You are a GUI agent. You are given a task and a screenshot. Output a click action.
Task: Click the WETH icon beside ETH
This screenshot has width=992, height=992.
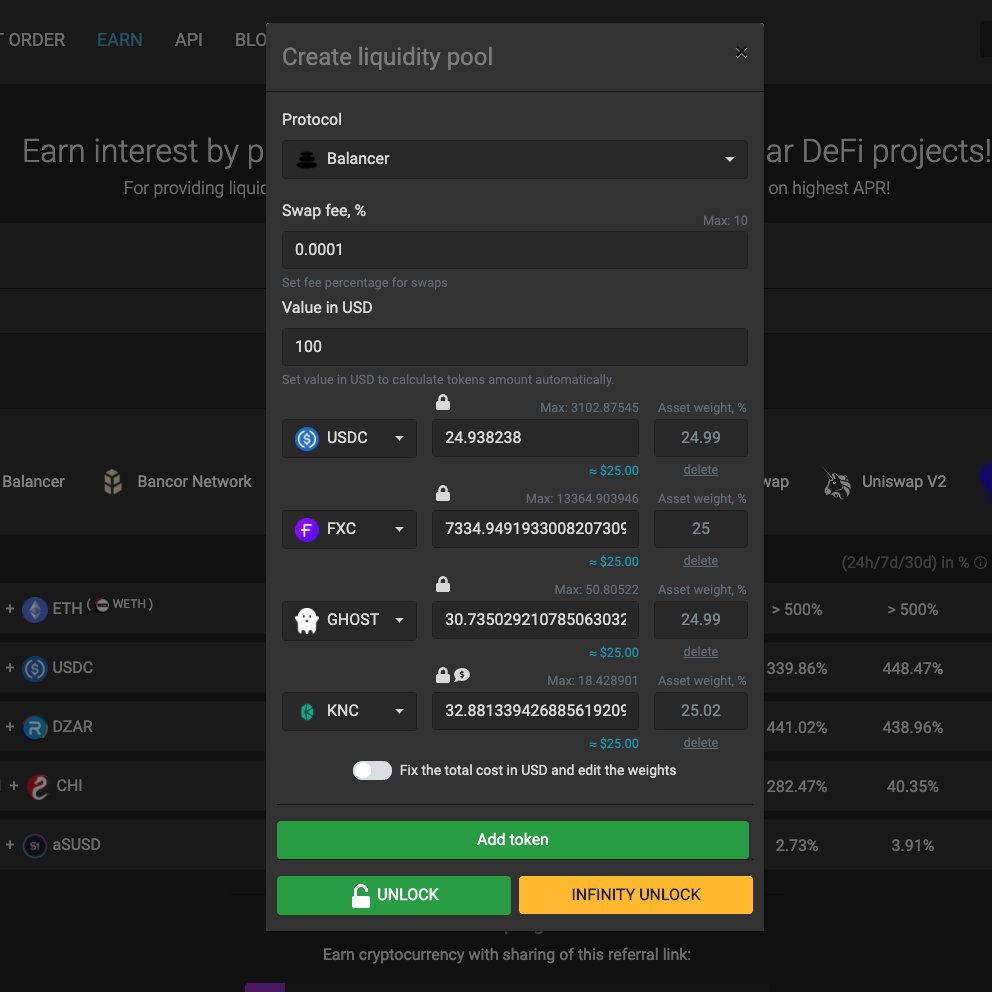pos(102,604)
